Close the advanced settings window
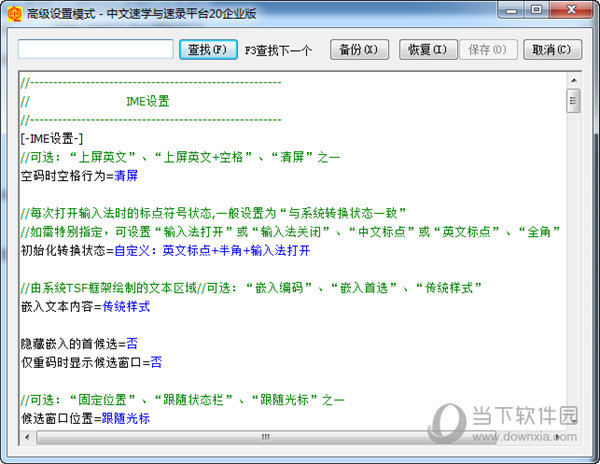Screen dimensions: 600x464 571,10
